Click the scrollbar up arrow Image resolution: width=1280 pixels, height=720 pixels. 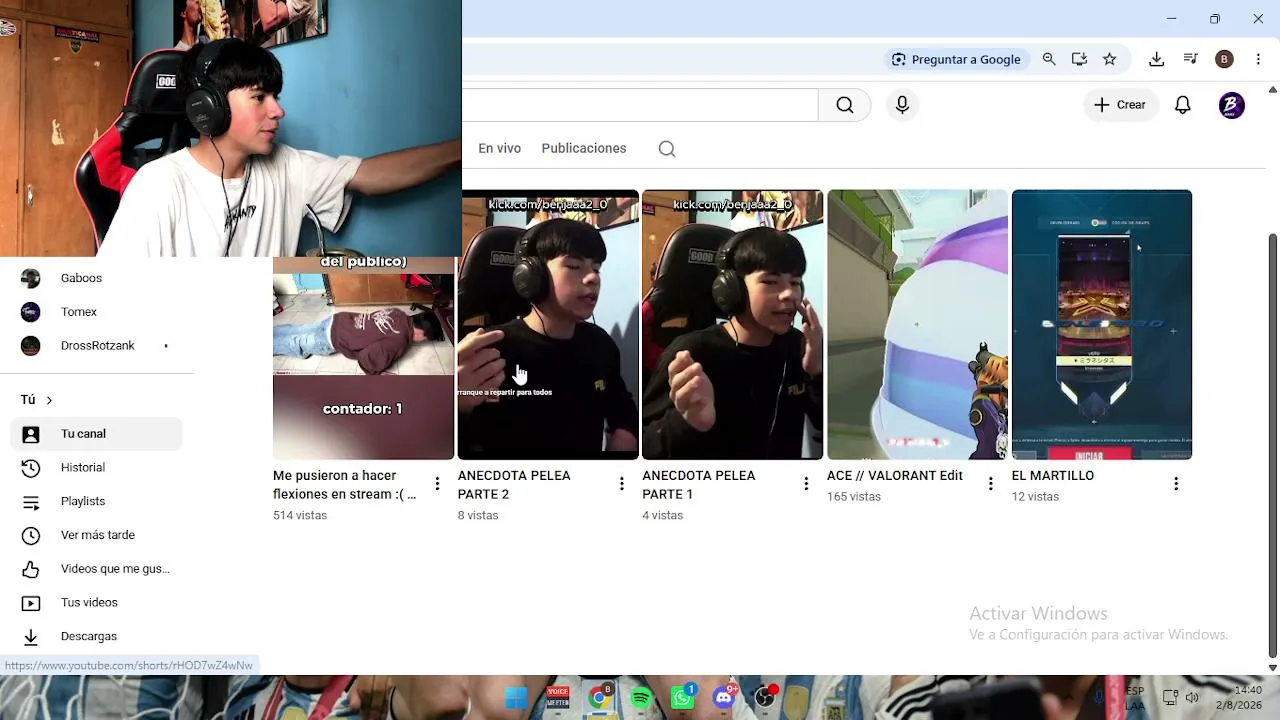coord(1272,89)
